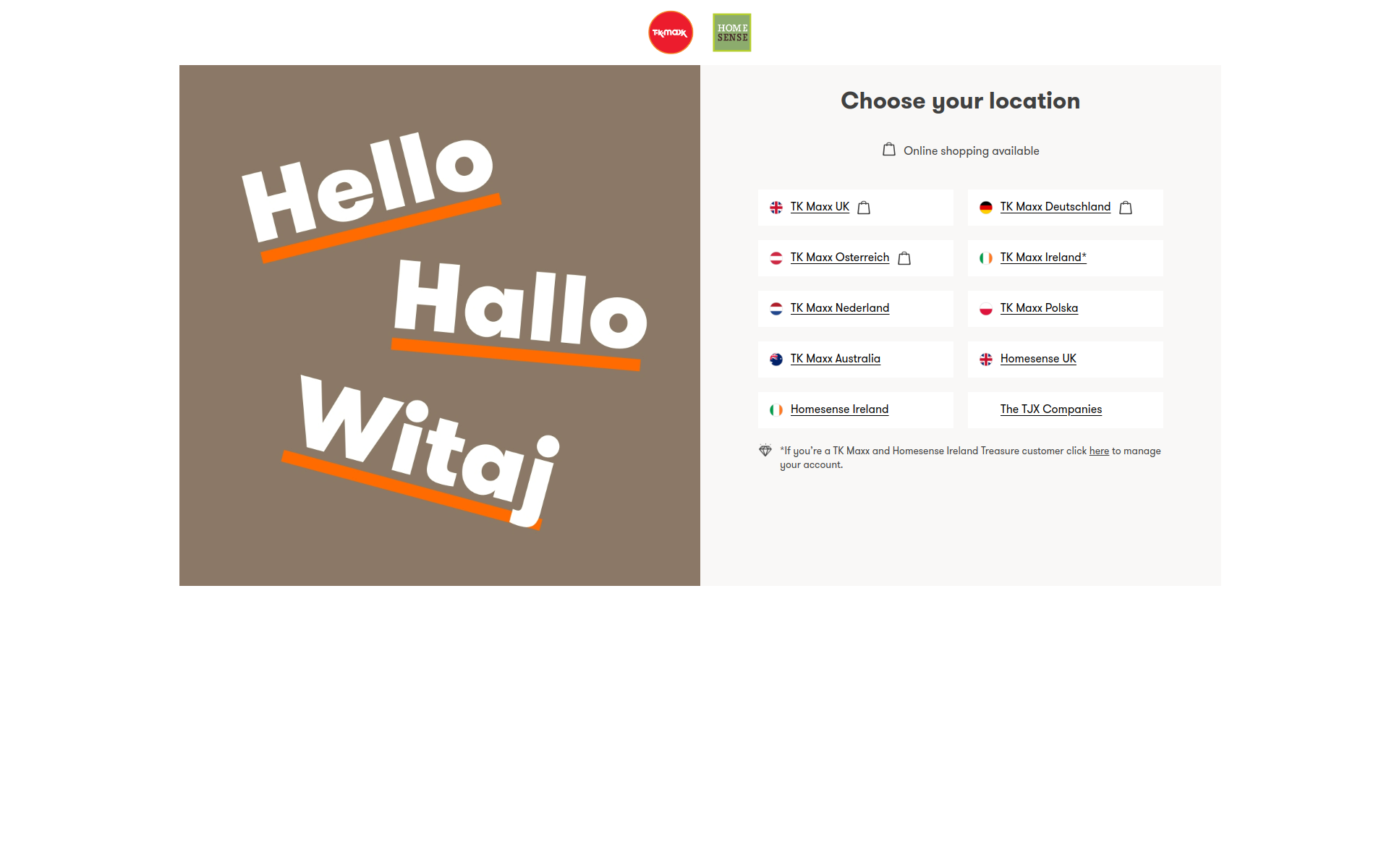The height and width of the screenshot is (868, 1389).
Task: Click the Austrian flag icon
Action: (x=776, y=258)
